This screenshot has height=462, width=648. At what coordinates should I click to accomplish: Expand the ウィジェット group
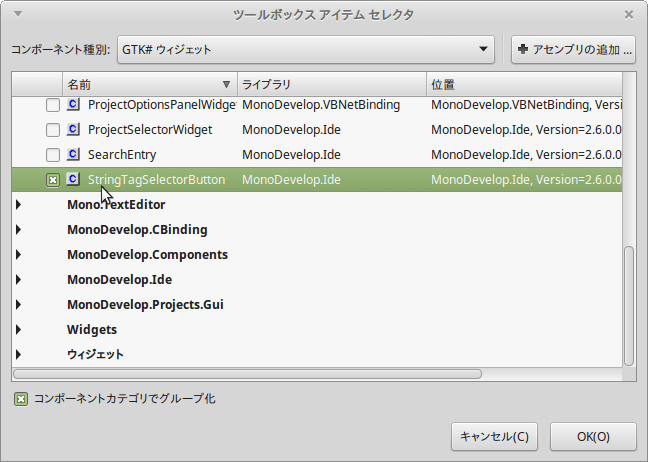point(19,355)
